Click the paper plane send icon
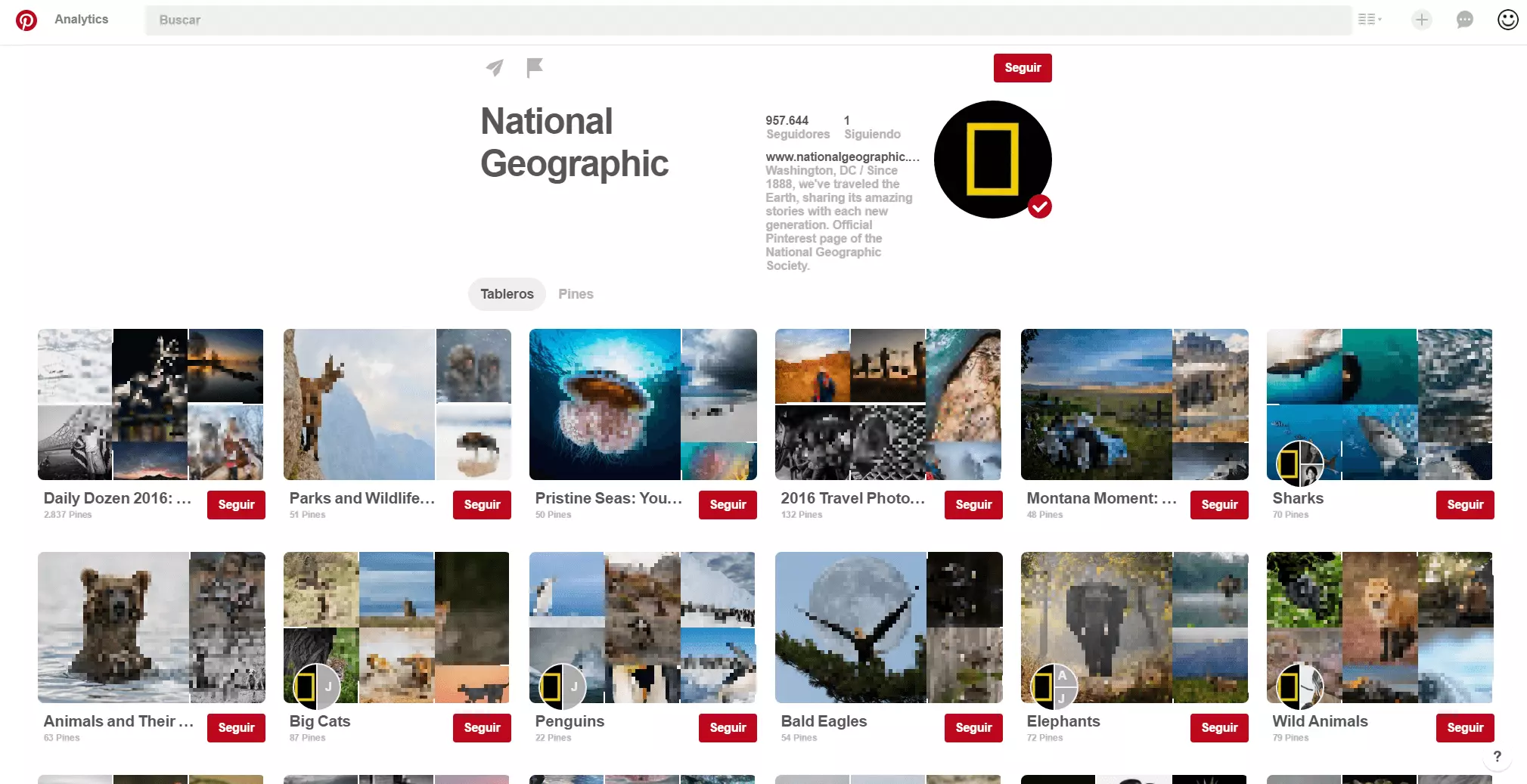 pyautogui.click(x=495, y=68)
